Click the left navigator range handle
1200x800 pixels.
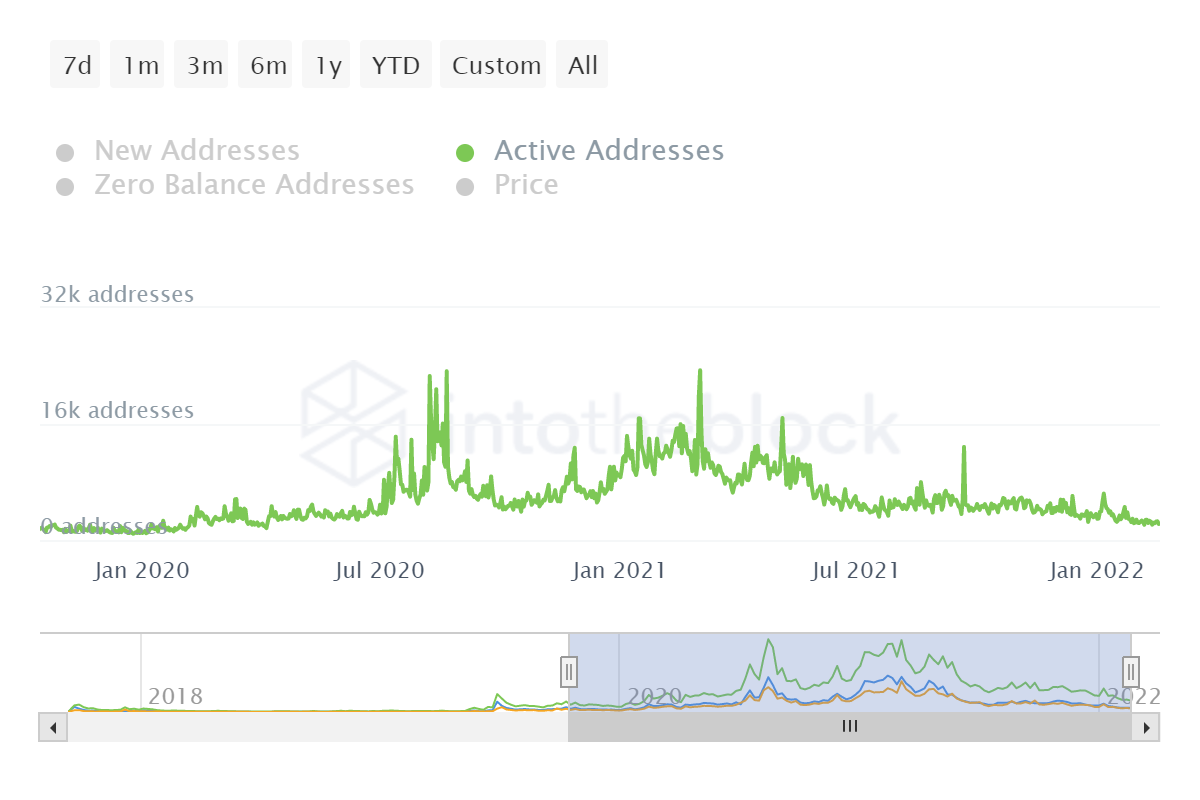[x=568, y=670]
